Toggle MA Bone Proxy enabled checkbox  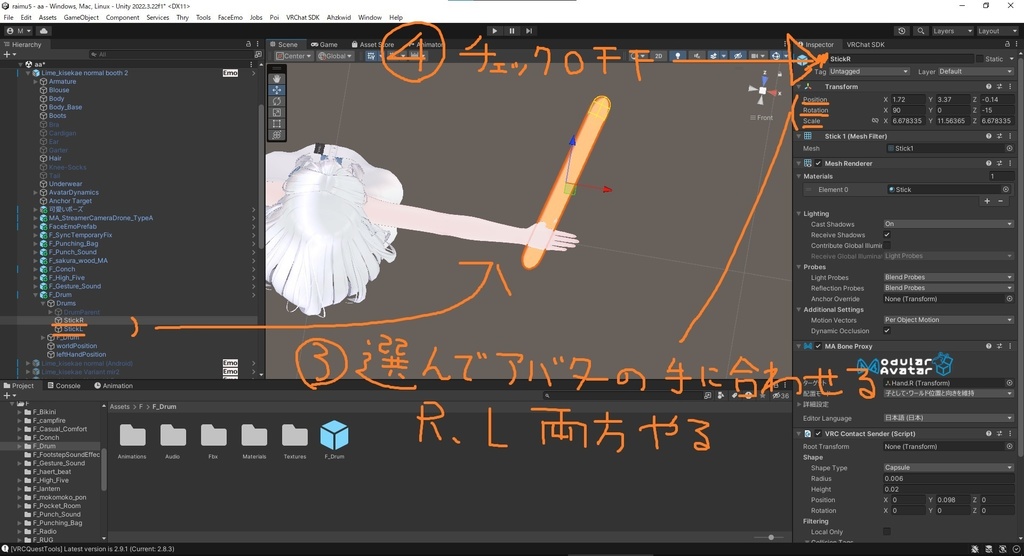pyautogui.click(x=818, y=346)
